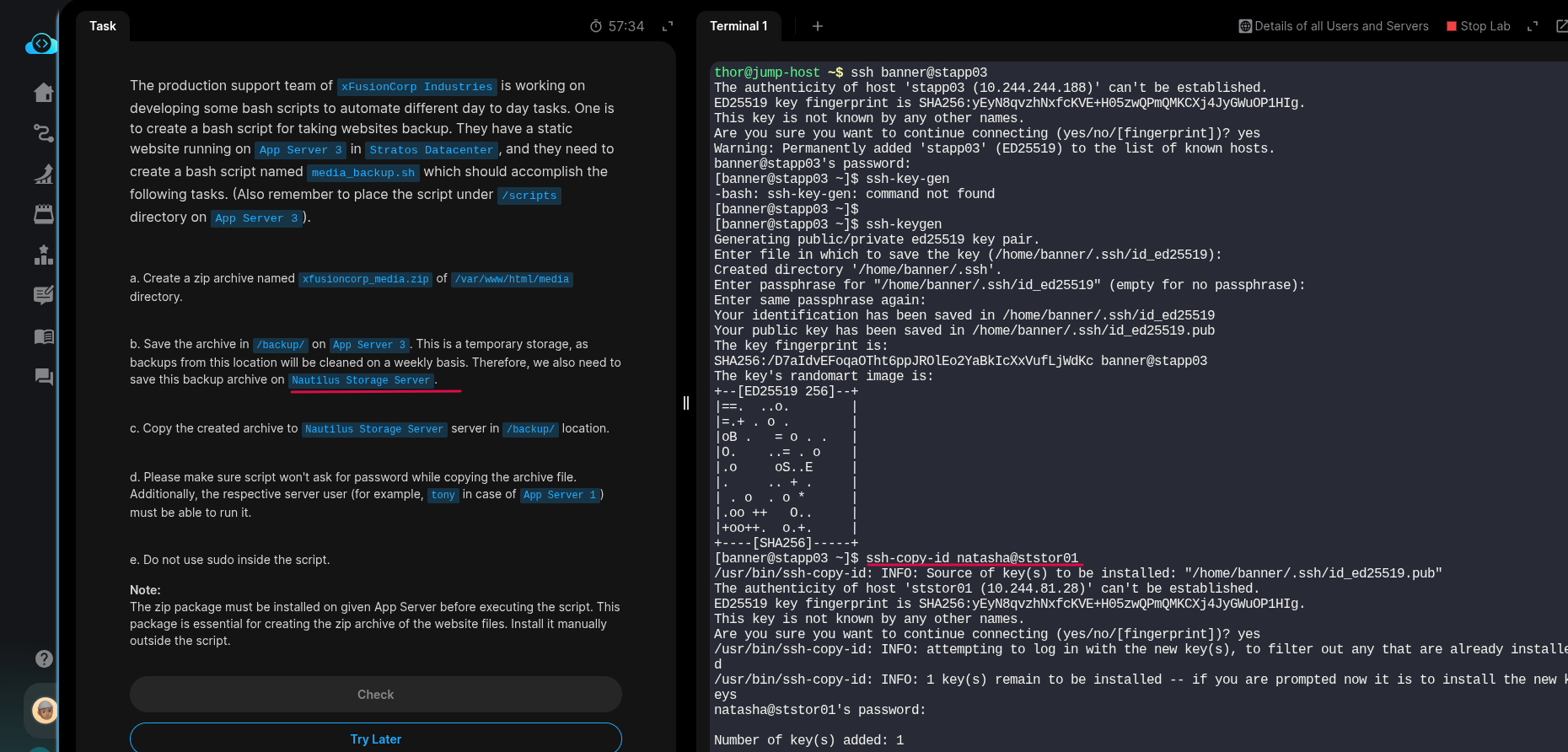Viewport: 1568px width, 752px height.
Task: Open the learning paths route icon
Action: point(44,133)
